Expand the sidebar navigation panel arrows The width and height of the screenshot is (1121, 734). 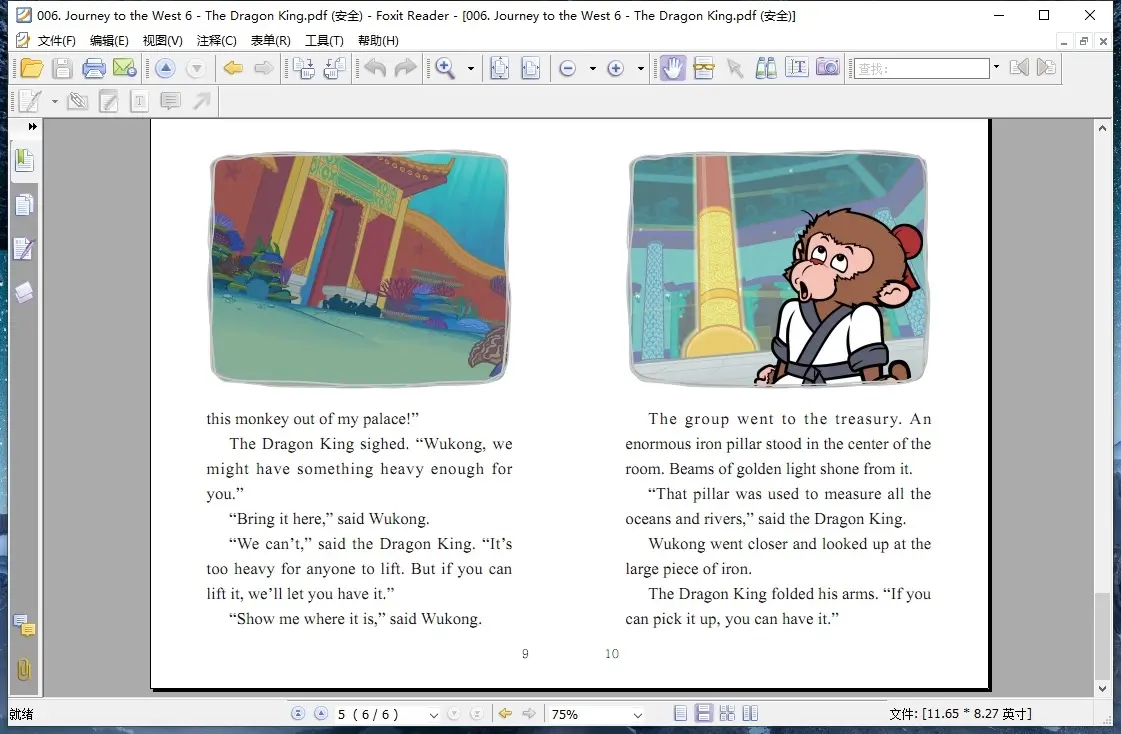(32, 127)
